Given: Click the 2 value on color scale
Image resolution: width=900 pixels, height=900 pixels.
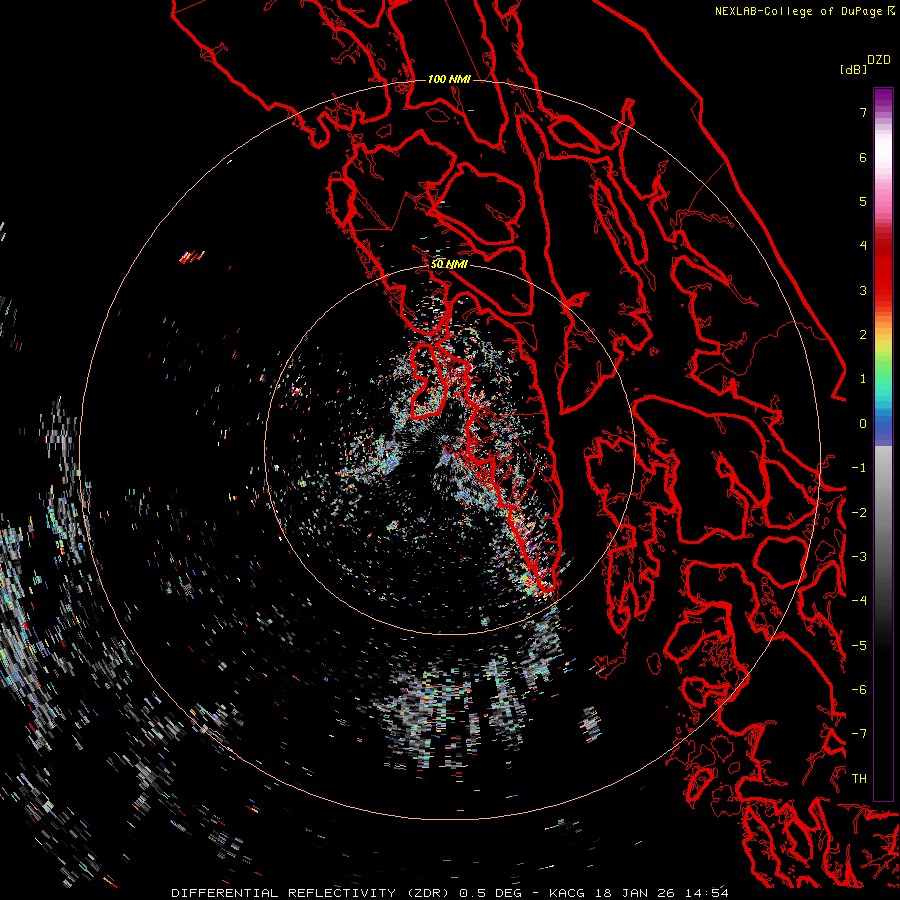Looking at the screenshot, I should tap(863, 335).
